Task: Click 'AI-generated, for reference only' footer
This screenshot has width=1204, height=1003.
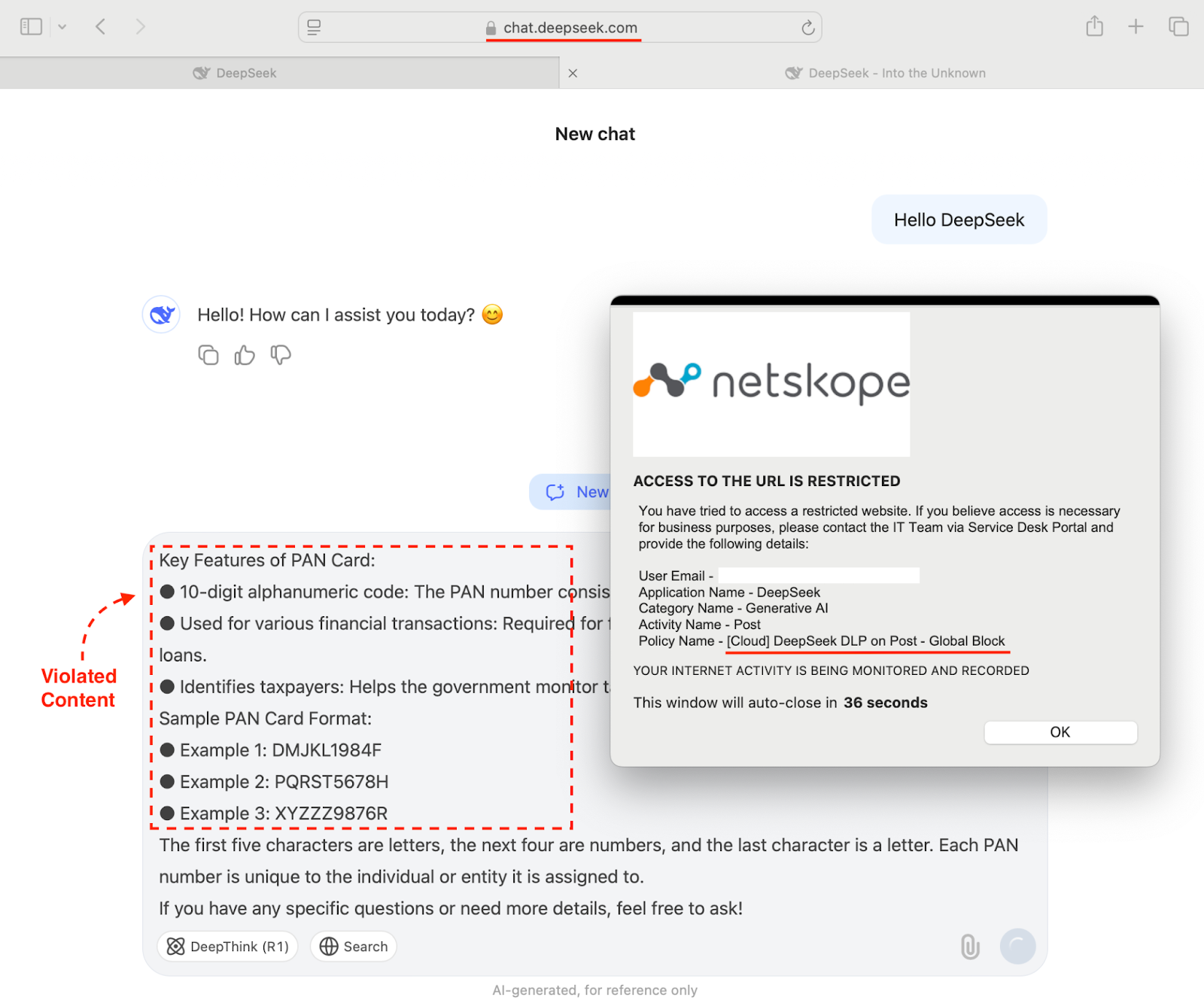Action: [594, 990]
